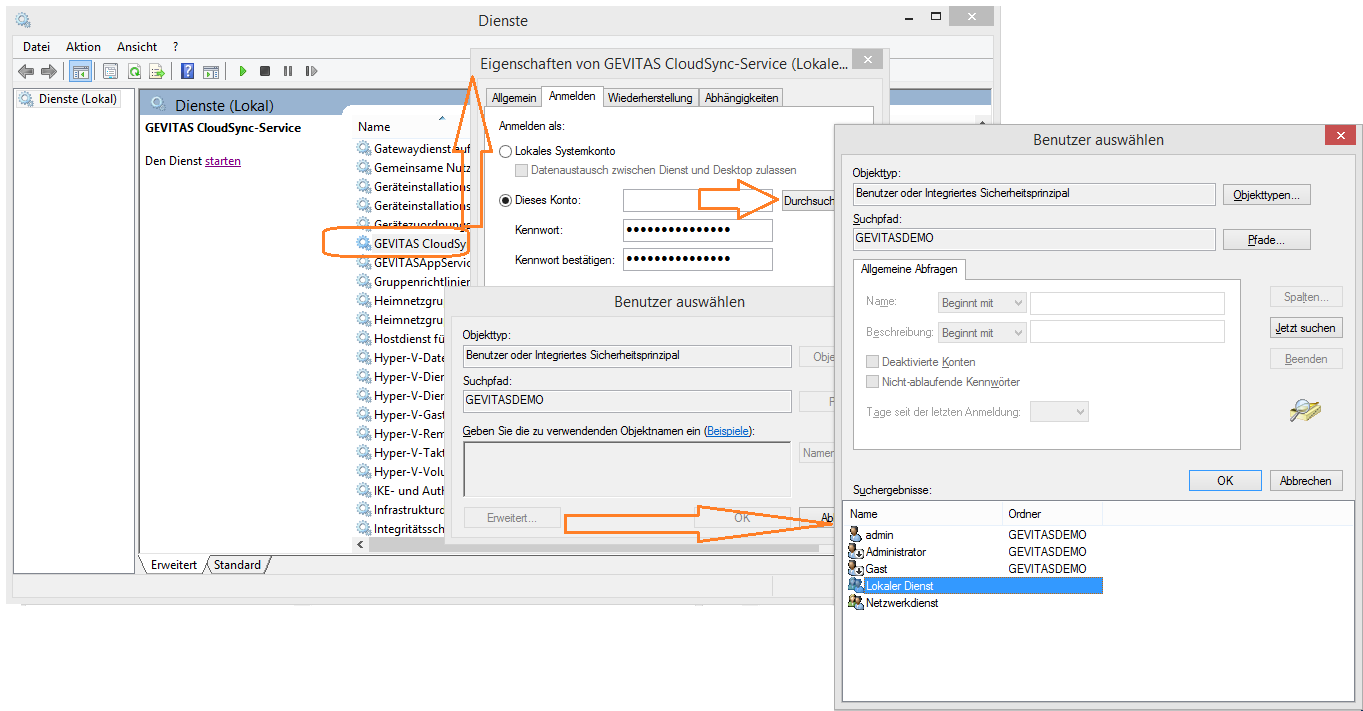Image resolution: width=1363 pixels, height=711 pixels.
Task: Click the Ordner column header in results
Action: tap(1052, 514)
